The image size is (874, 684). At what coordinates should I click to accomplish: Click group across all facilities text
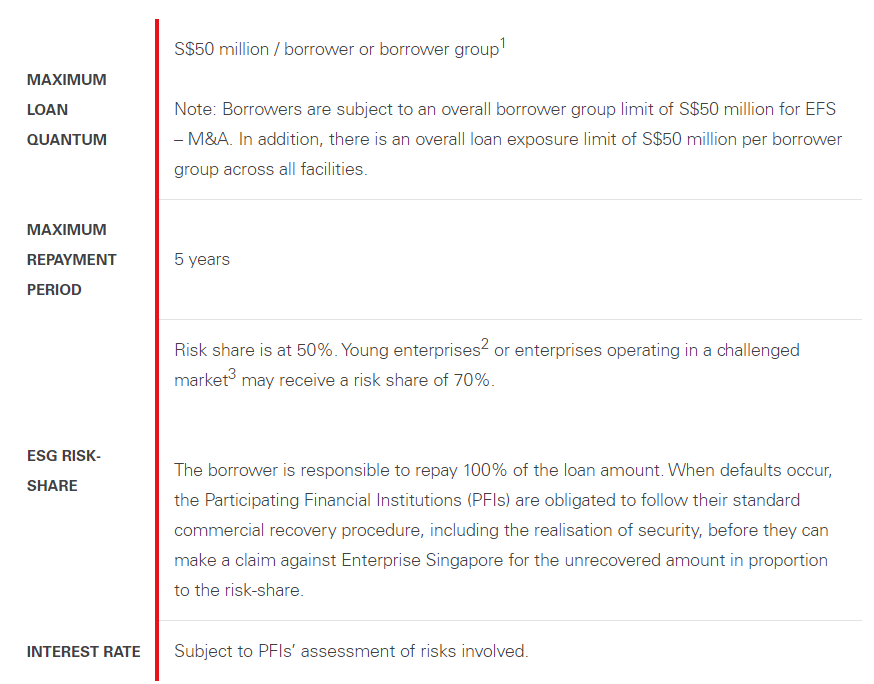270,169
